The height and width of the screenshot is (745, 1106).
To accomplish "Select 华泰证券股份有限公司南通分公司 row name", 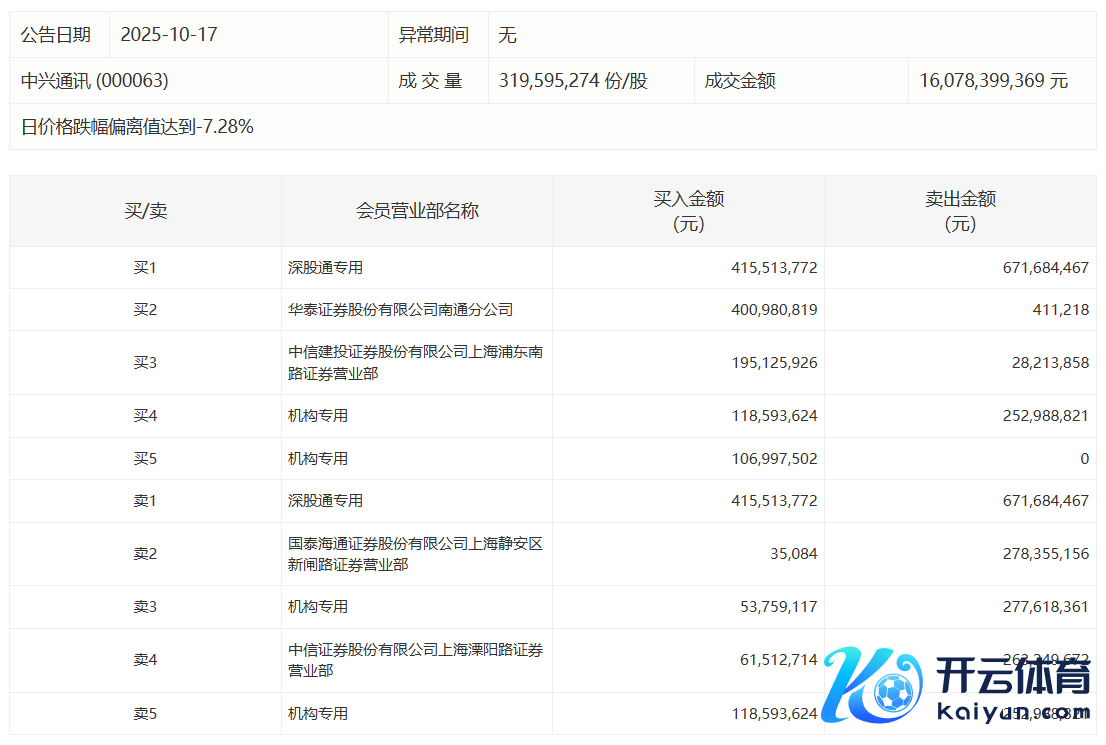I will [x=400, y=310].
